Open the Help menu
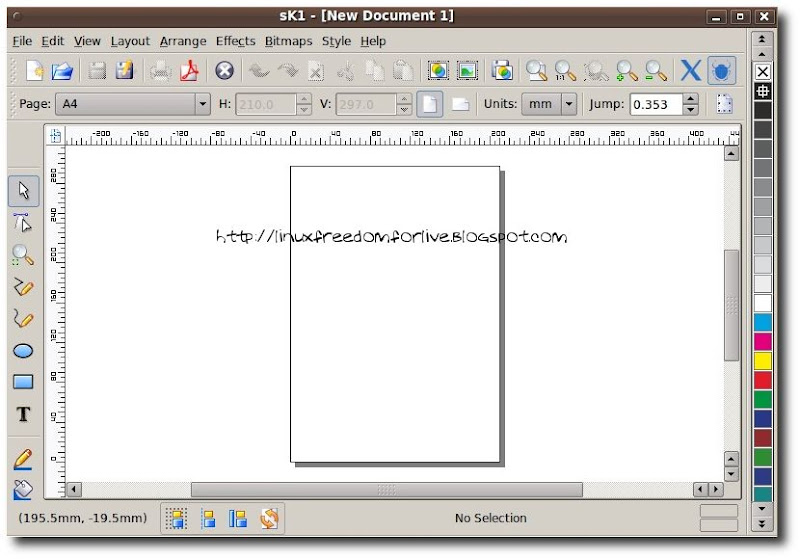800x559 pixels. tap(373, 41)
